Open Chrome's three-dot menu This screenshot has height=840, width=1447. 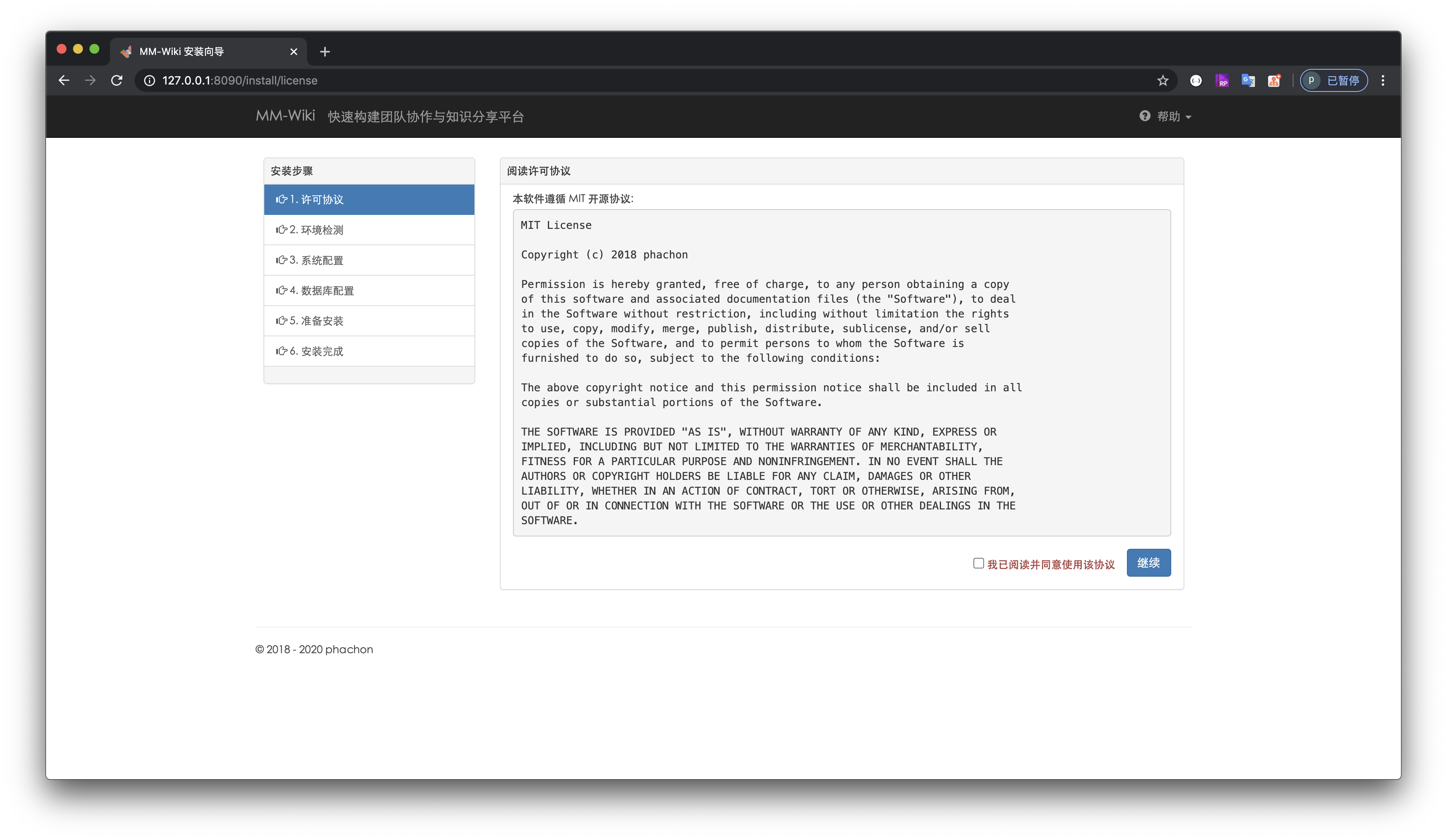point(1383,80)
